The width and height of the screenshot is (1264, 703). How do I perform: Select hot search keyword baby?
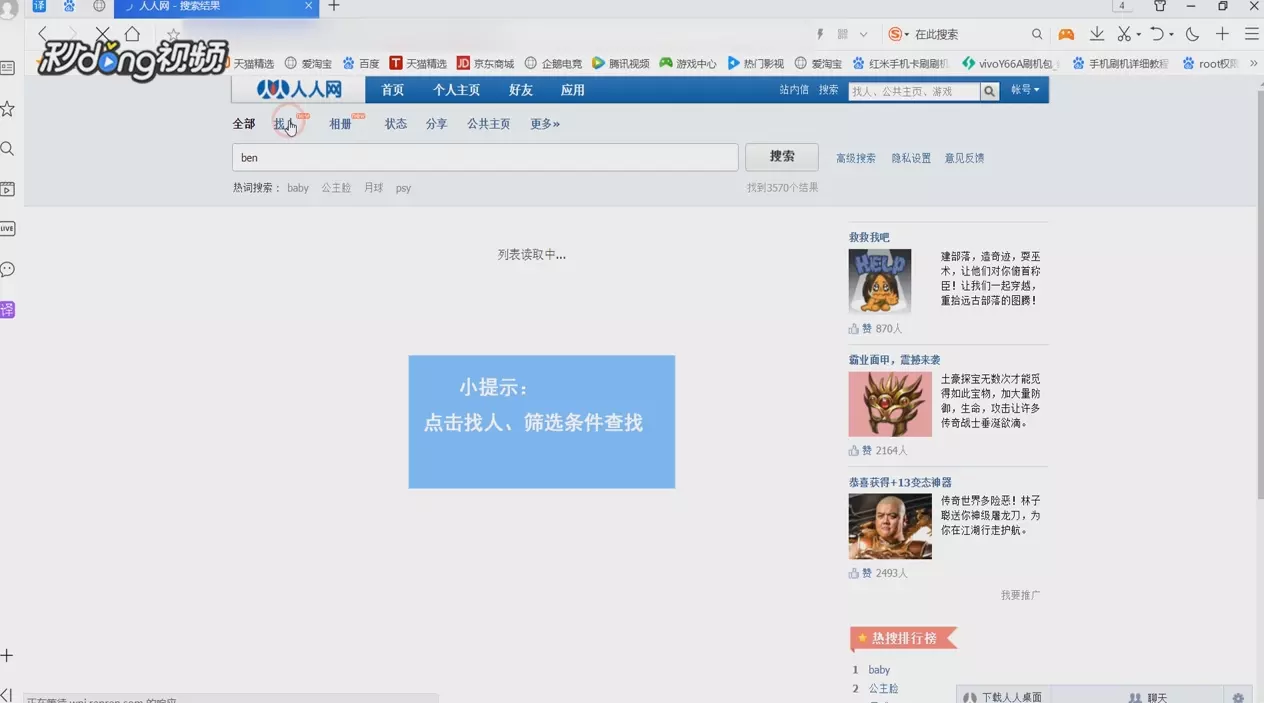click(297, 187)
